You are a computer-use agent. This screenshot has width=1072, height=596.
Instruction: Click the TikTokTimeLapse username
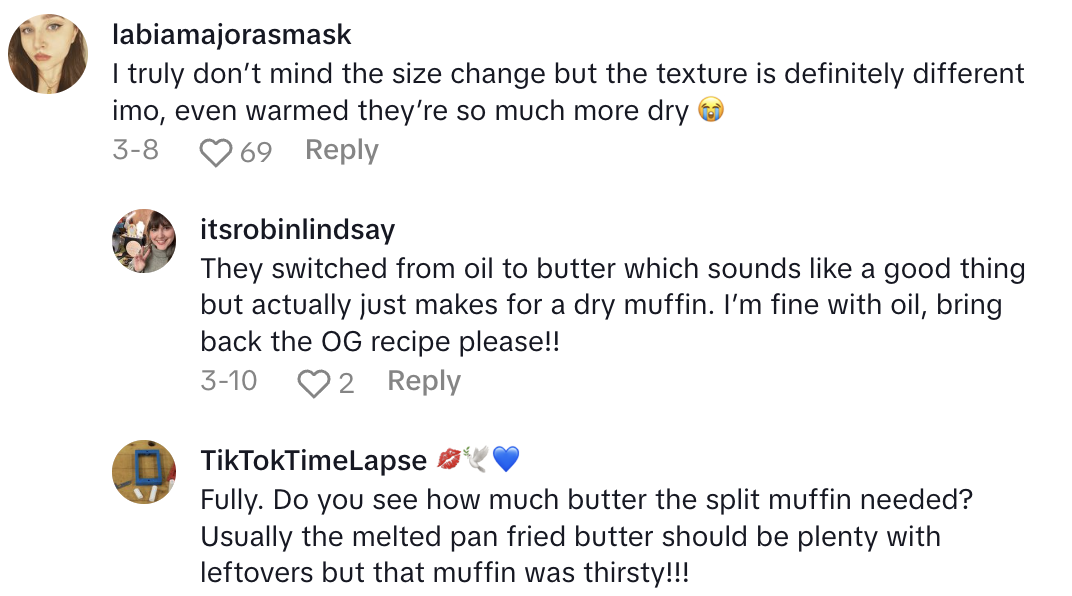click(314, 460)
